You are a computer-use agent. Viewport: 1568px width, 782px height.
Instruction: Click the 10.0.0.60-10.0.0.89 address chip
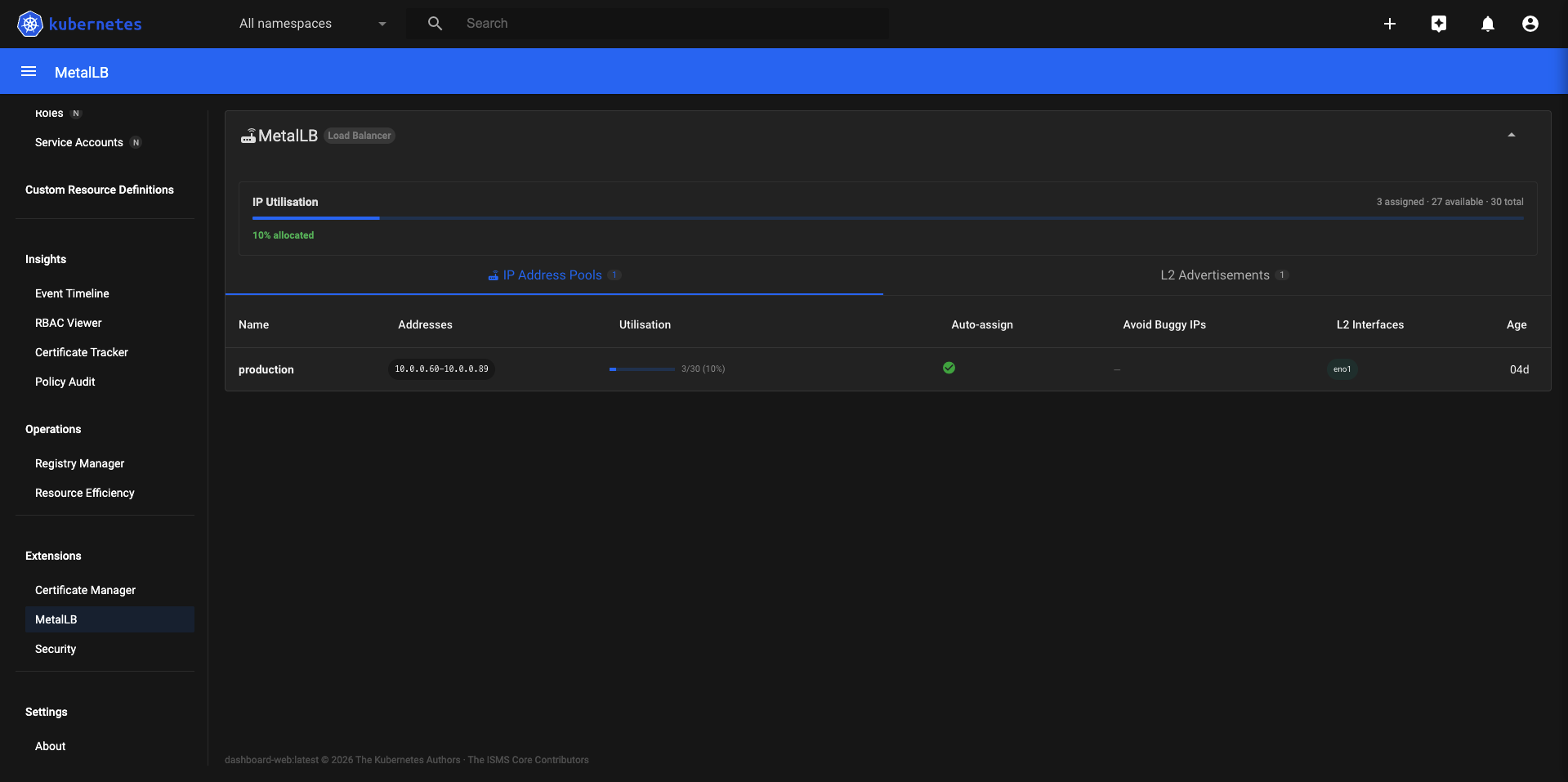coord(442,369)
